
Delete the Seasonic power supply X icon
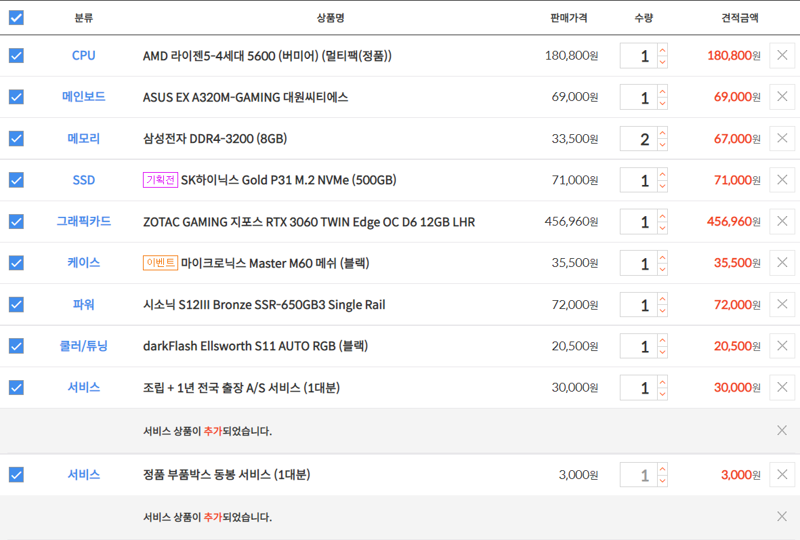click(x=782, y=304)
